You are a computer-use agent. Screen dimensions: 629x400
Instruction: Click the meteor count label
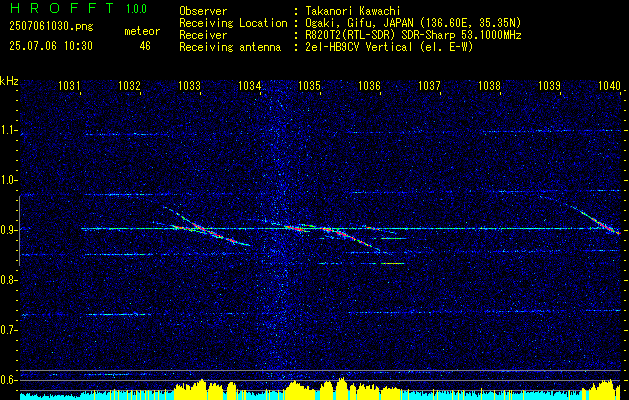[142, 31]
